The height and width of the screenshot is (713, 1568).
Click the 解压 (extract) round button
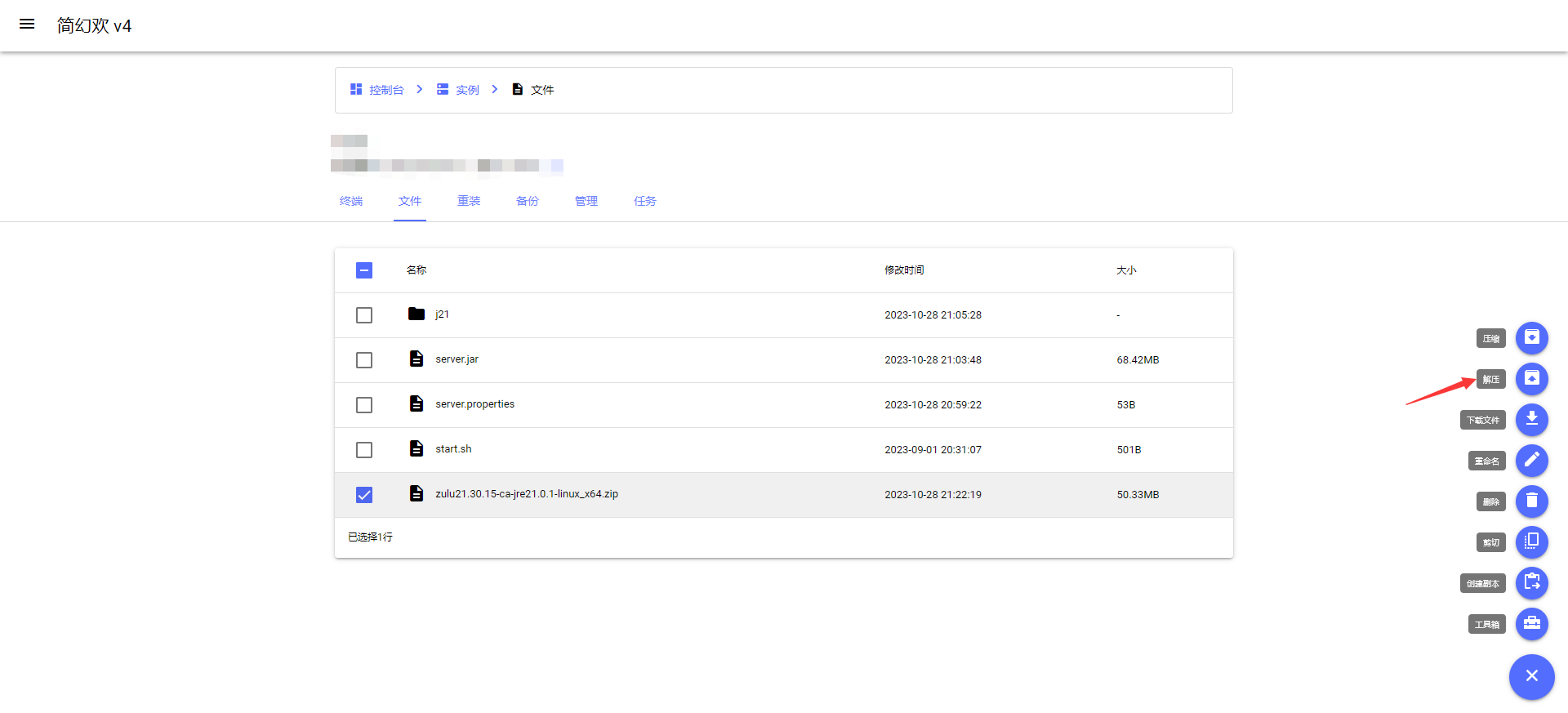tap(1531, 379)
